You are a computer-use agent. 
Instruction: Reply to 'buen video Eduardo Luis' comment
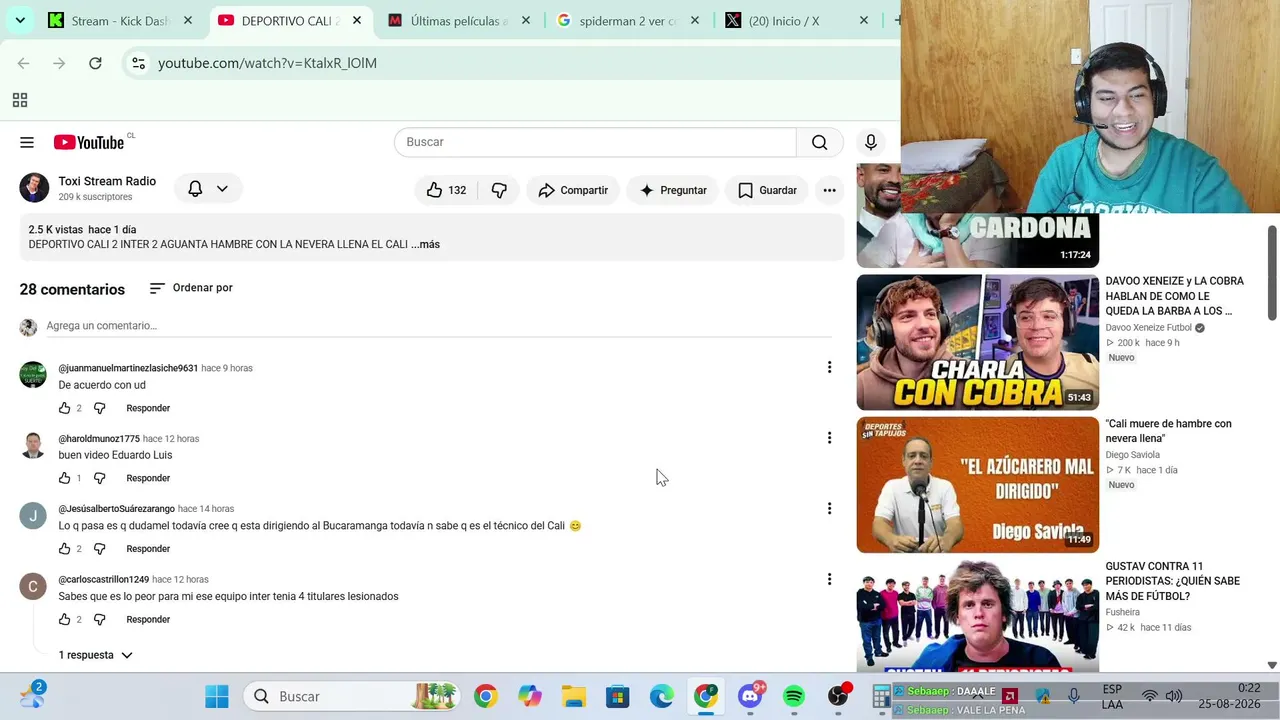[x=148, y=478]
